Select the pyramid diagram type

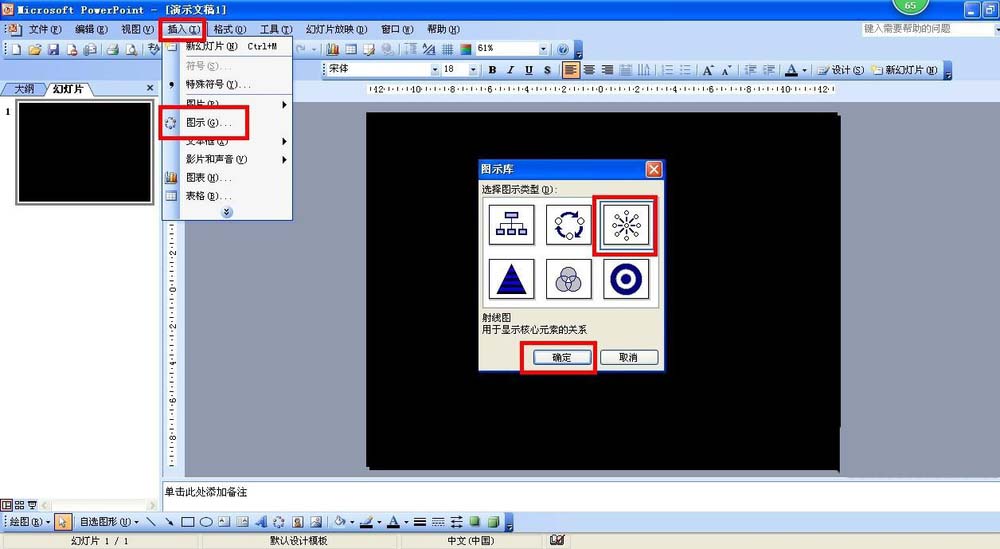[x=511, y=279]
